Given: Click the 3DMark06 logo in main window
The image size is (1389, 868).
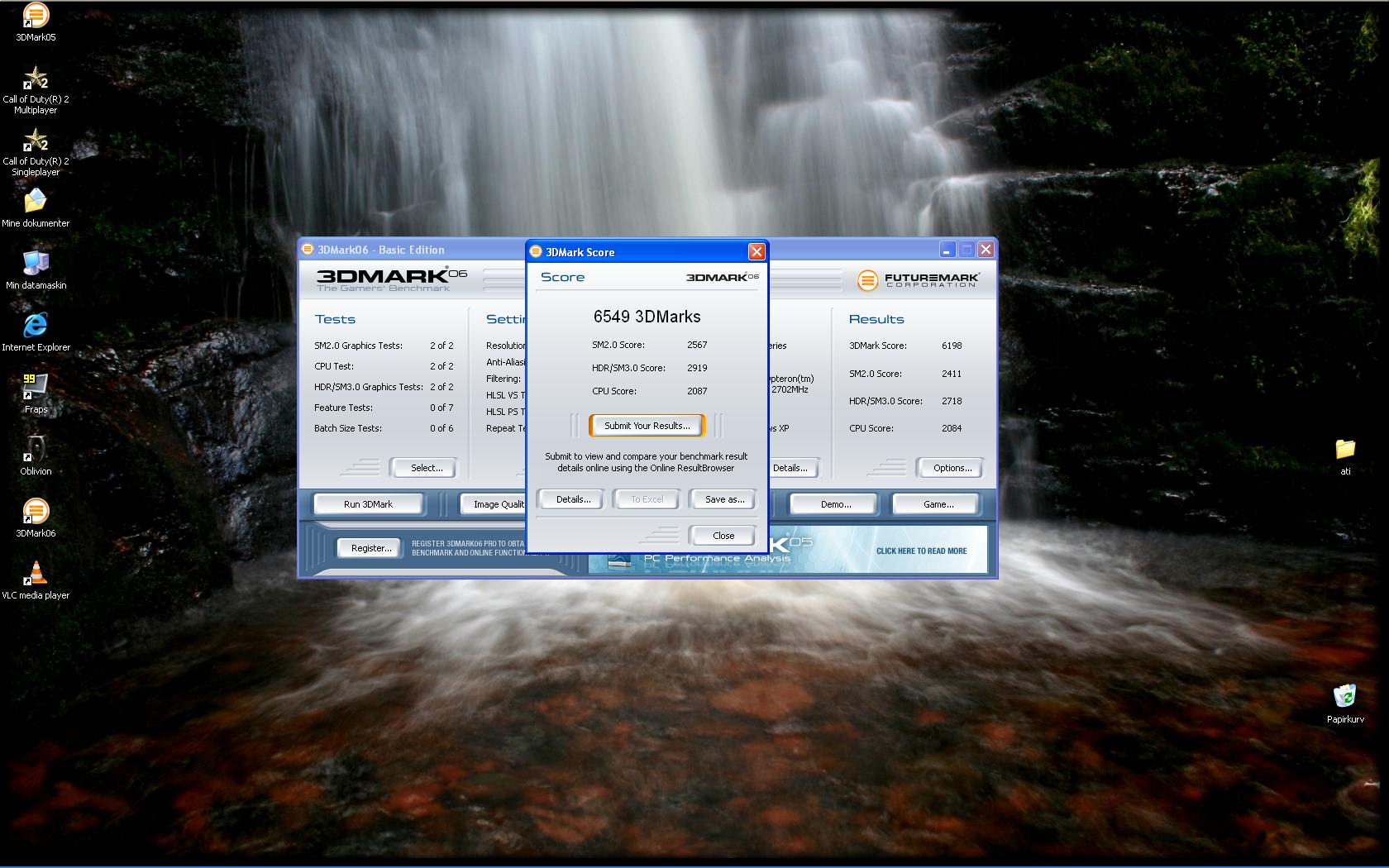Looking at the screenshot, I should tap(391, 279).
